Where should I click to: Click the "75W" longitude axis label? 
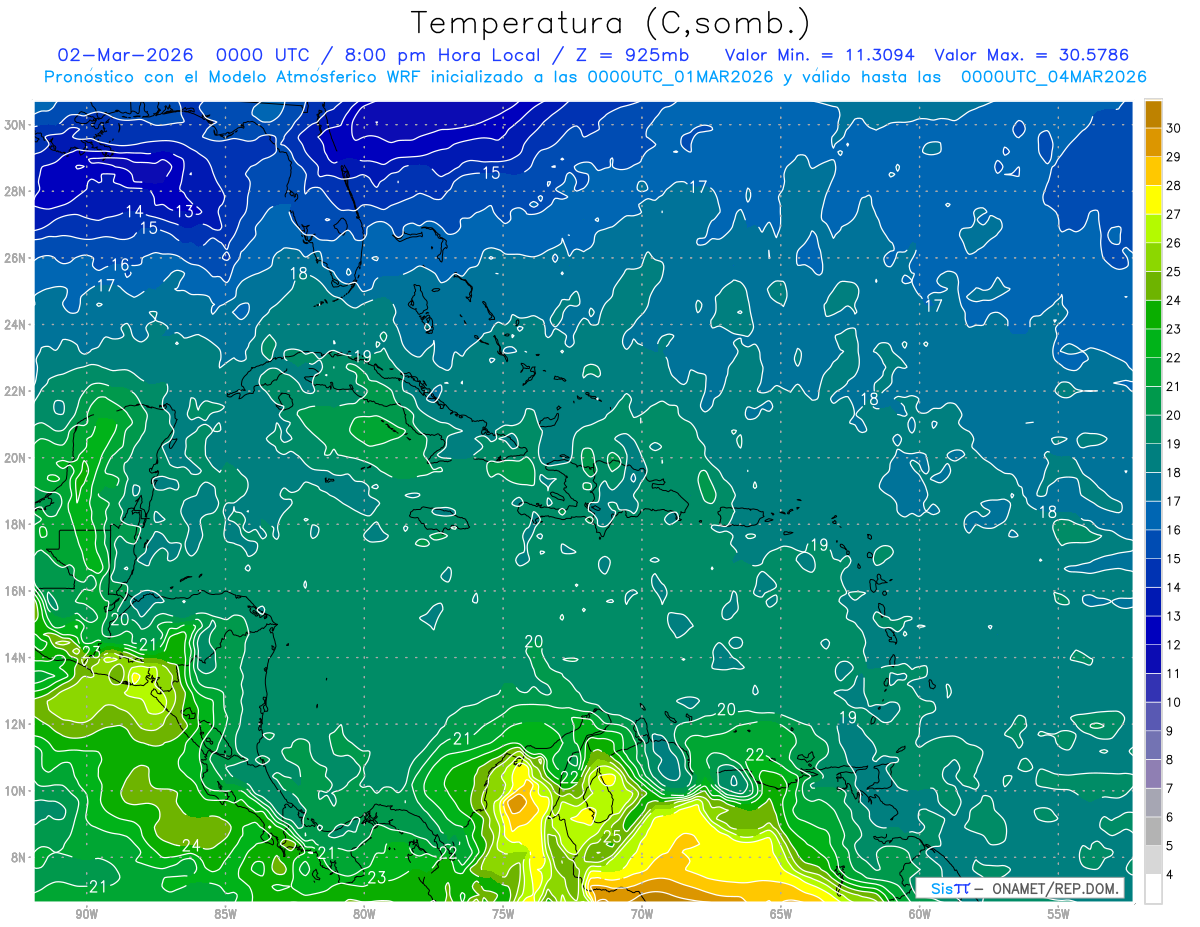(x=503, y=914)
